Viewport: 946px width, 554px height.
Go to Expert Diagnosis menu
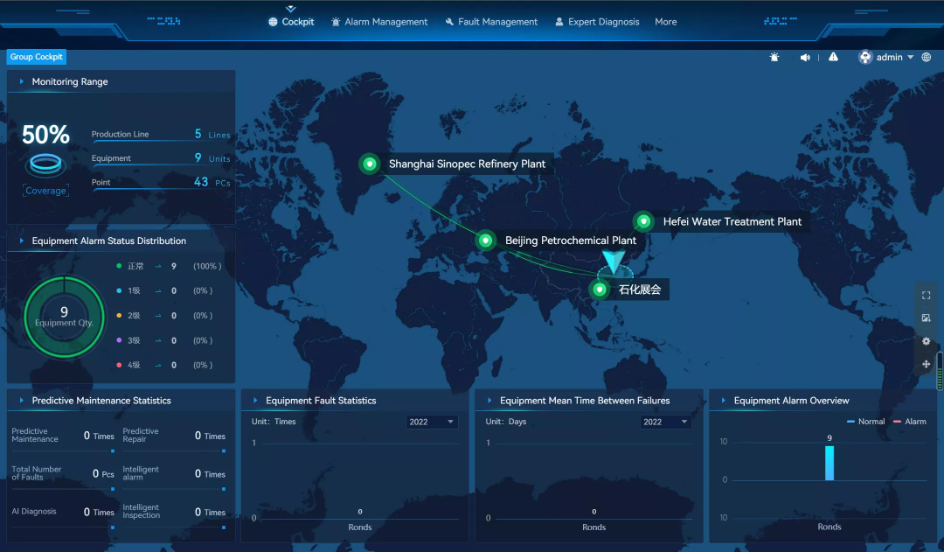click(x=597, y=22)
